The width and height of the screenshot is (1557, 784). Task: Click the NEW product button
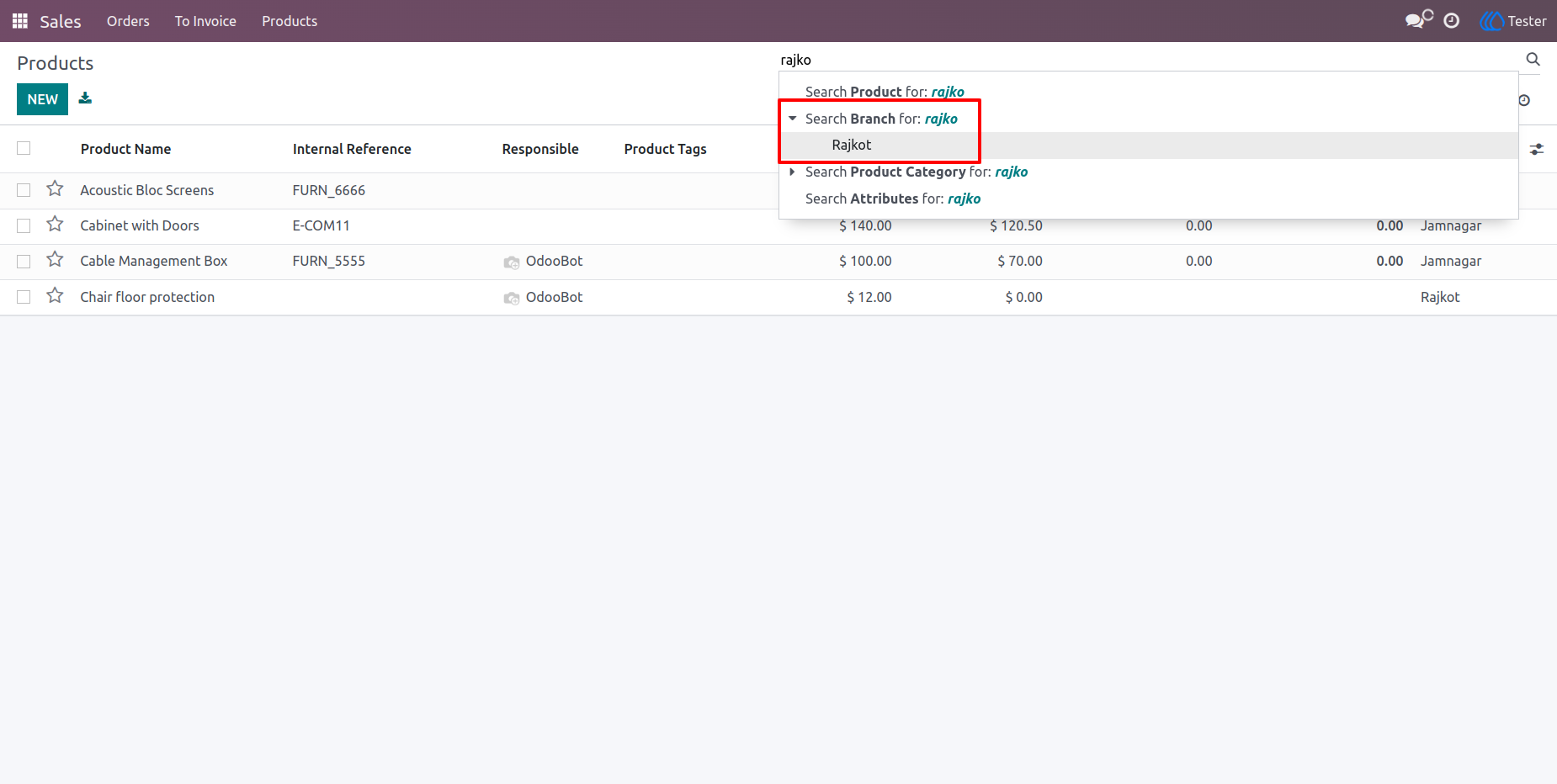(42, 99)
